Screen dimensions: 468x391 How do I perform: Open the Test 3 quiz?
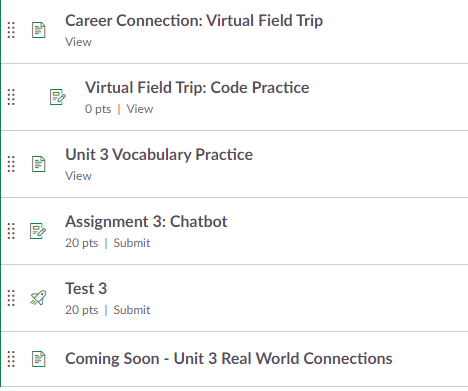point(86,289)
